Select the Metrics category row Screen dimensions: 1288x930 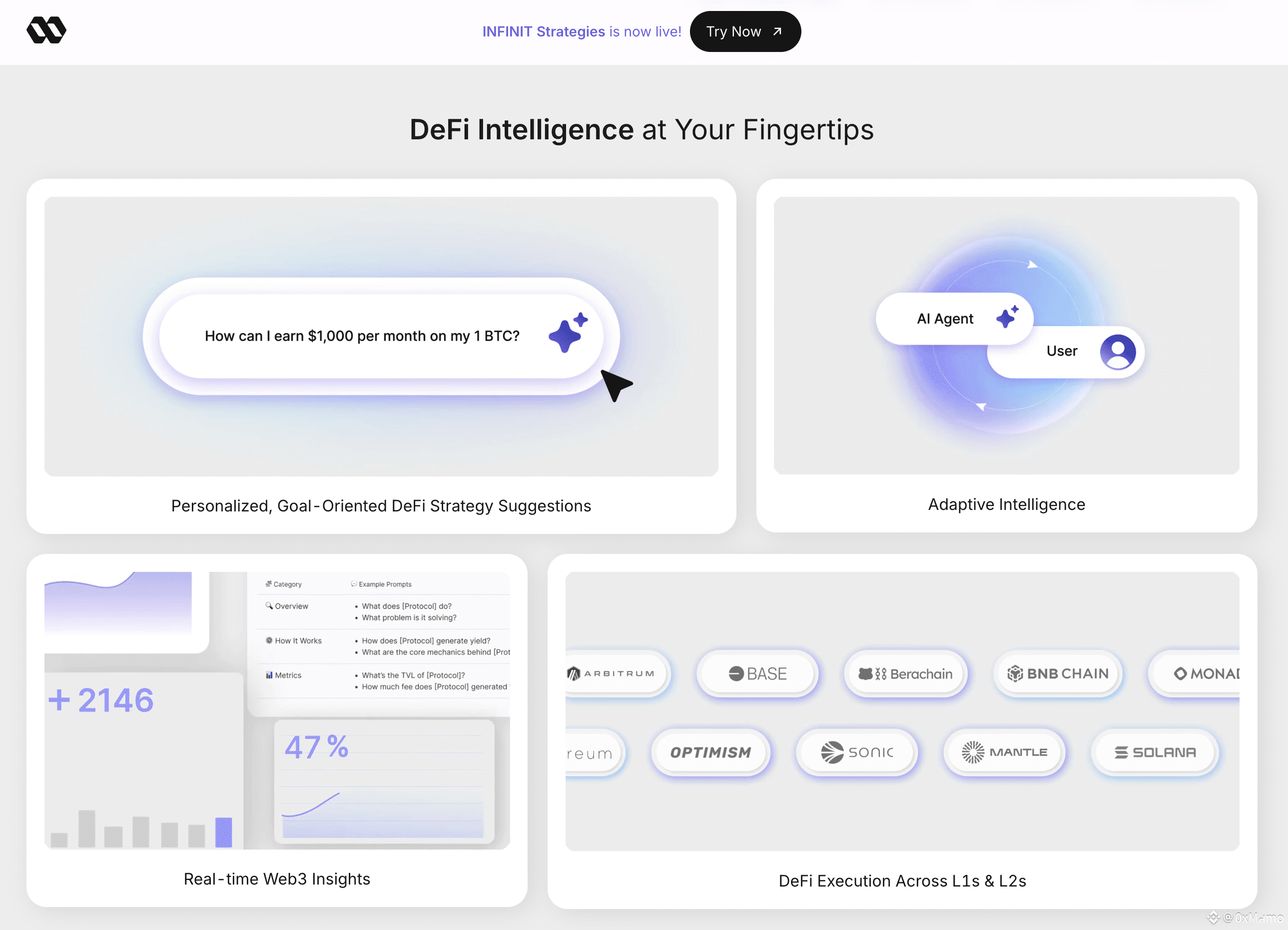(288, 675)
